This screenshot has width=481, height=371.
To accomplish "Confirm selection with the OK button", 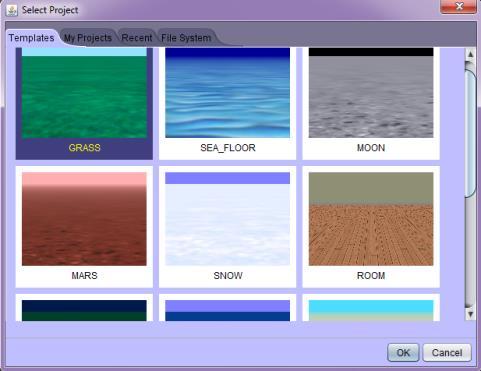I will (403, 353).
